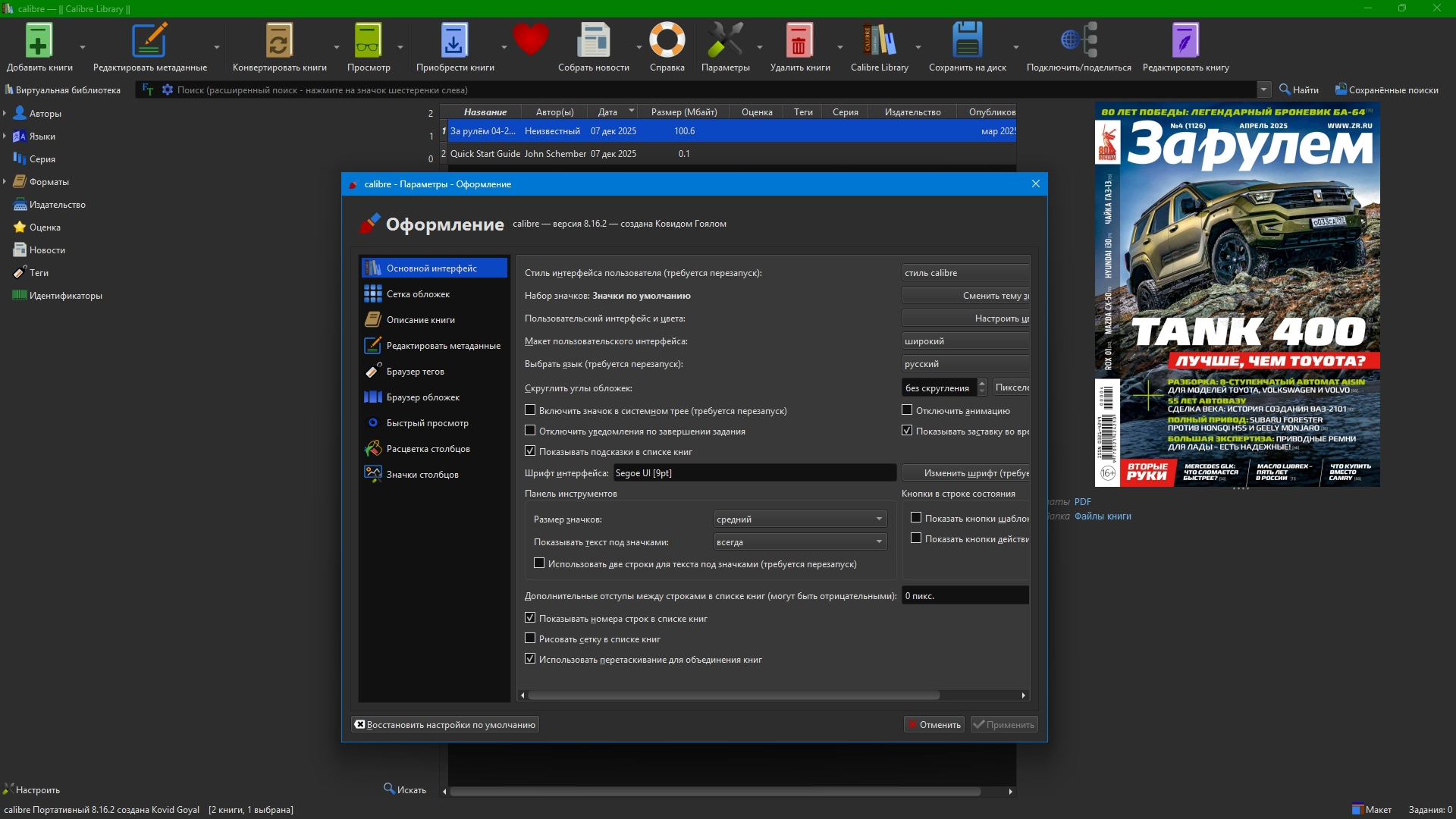The width and height of the screenshot is (1456, 819).
Task: Enable system tray icon checkbox
Action: 530,410
